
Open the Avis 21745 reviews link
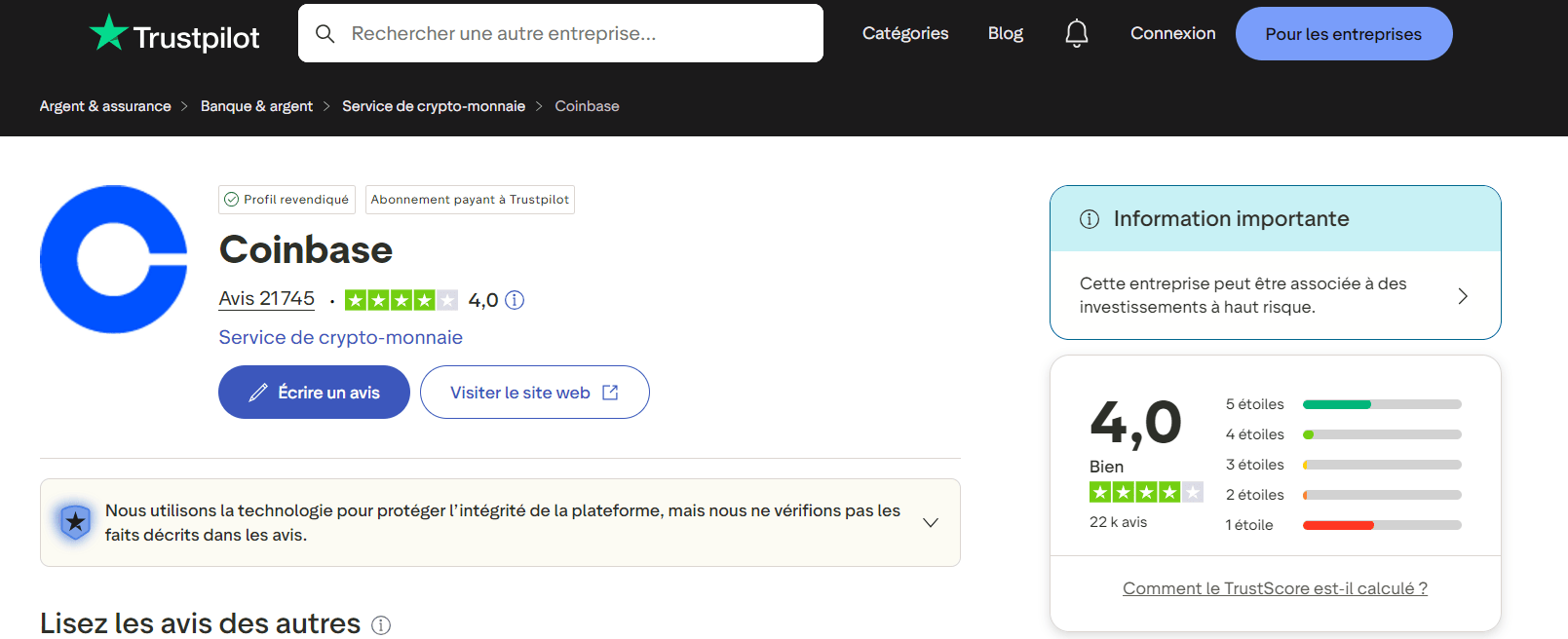[267, 299]
